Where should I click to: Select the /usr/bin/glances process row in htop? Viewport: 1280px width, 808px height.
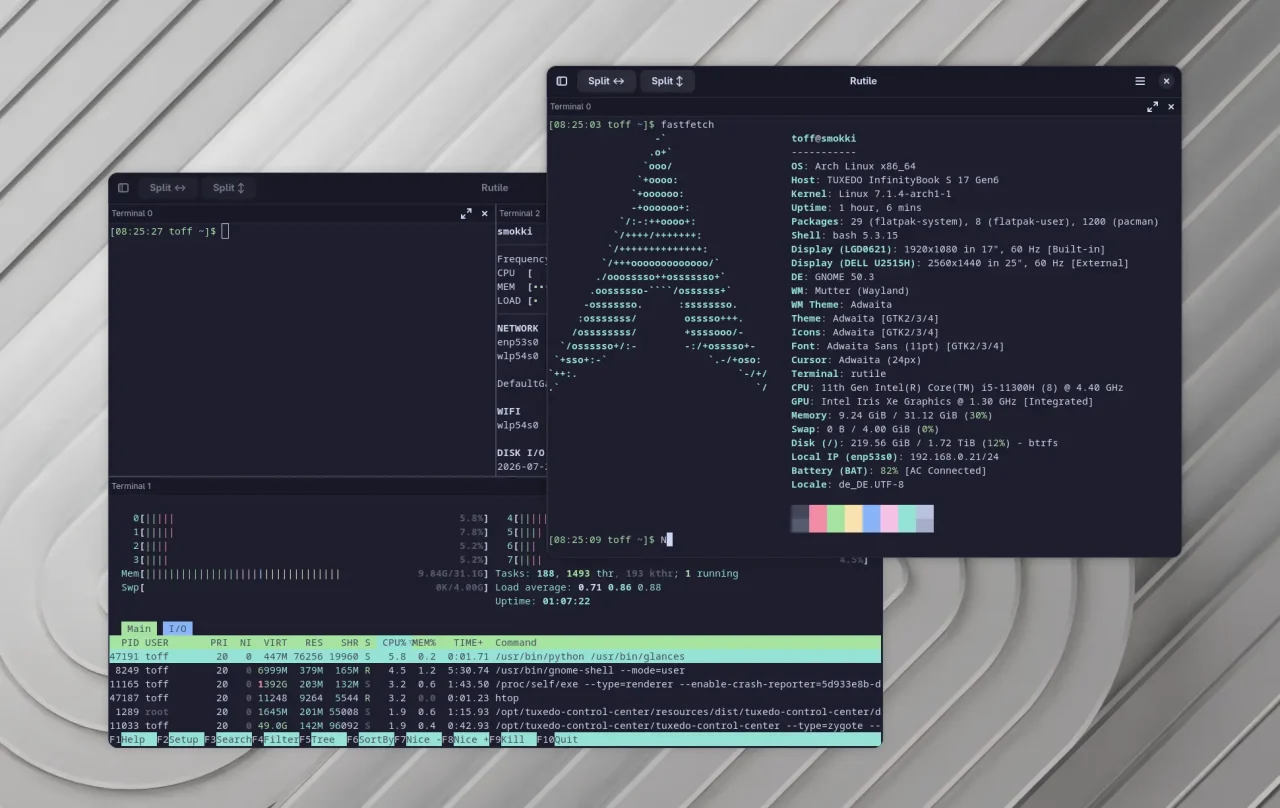(495, 656)
